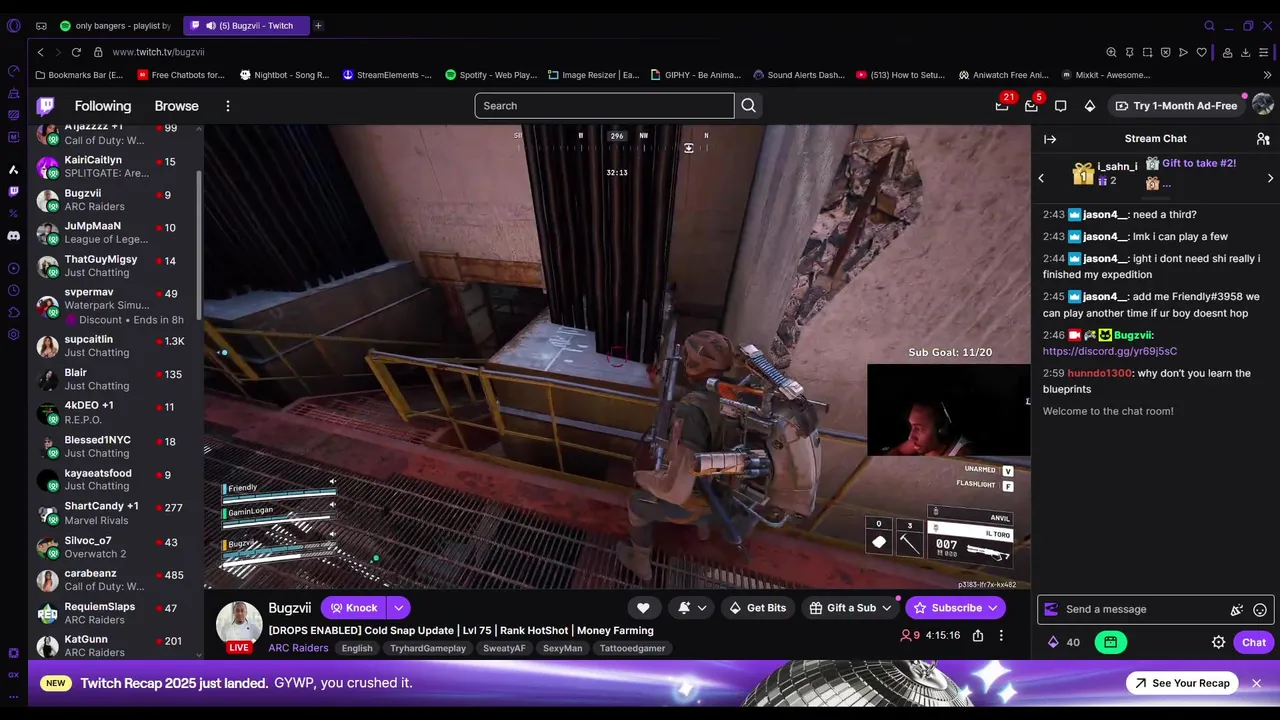Screen dimensions: 1280x720
Task: Open the Blair channel in sidebar
Action: [x=114, y=379]
